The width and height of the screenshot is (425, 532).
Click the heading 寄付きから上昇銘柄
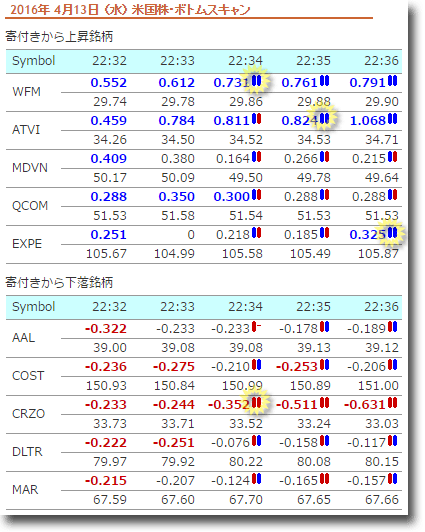click(59, 36)
